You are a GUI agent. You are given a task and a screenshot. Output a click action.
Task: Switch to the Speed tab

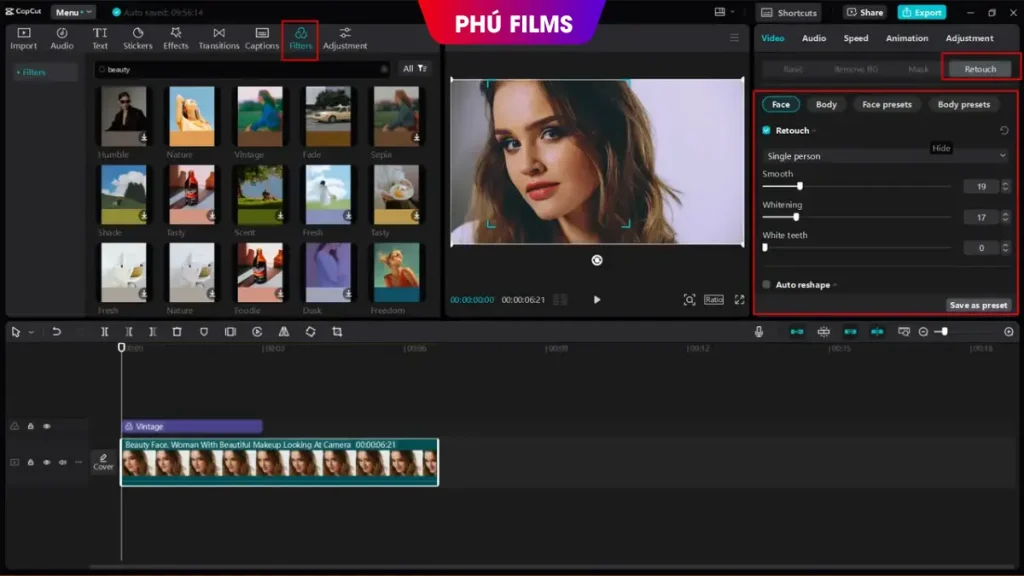click(856, 39)
